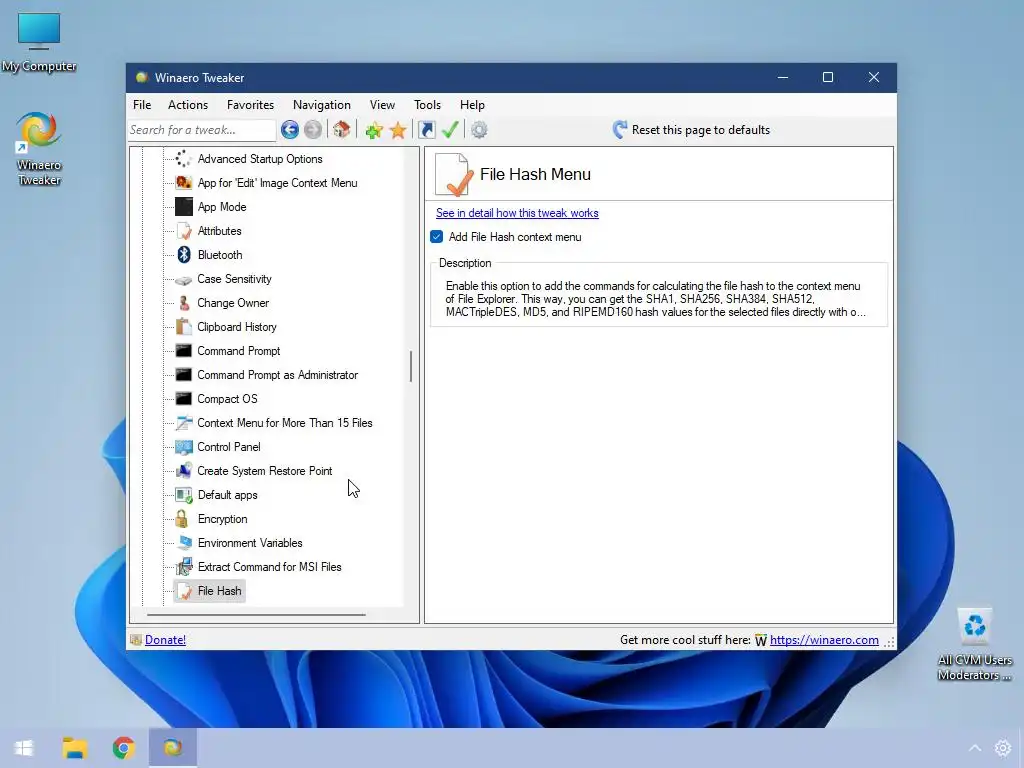
Task: Click in the Search for a tweak field
Action: [202, 130]
